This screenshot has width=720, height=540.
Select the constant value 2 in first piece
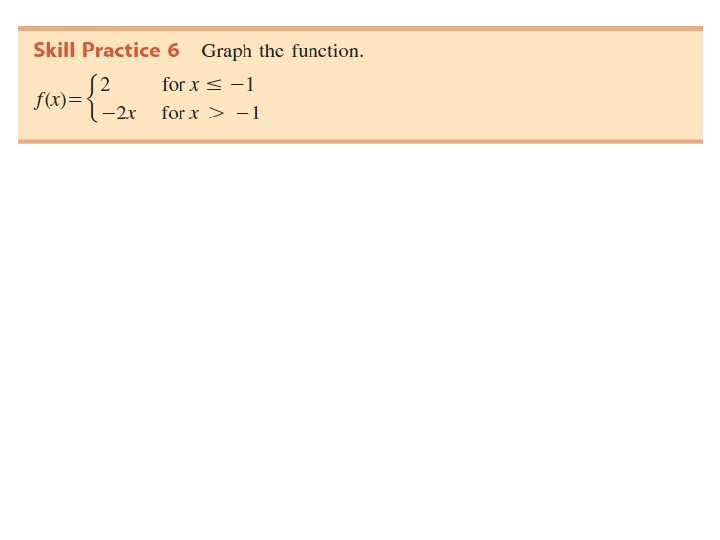point(104,85)
